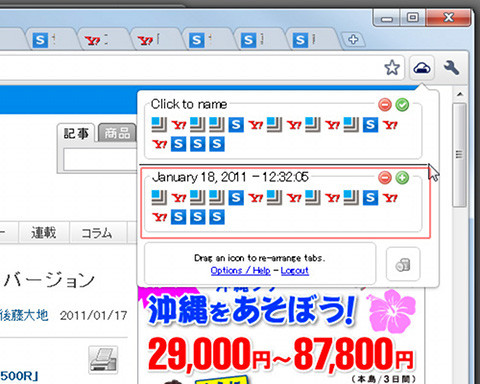
Task: Select last S icon in January 18 bottom row
Action: point(217,217)
